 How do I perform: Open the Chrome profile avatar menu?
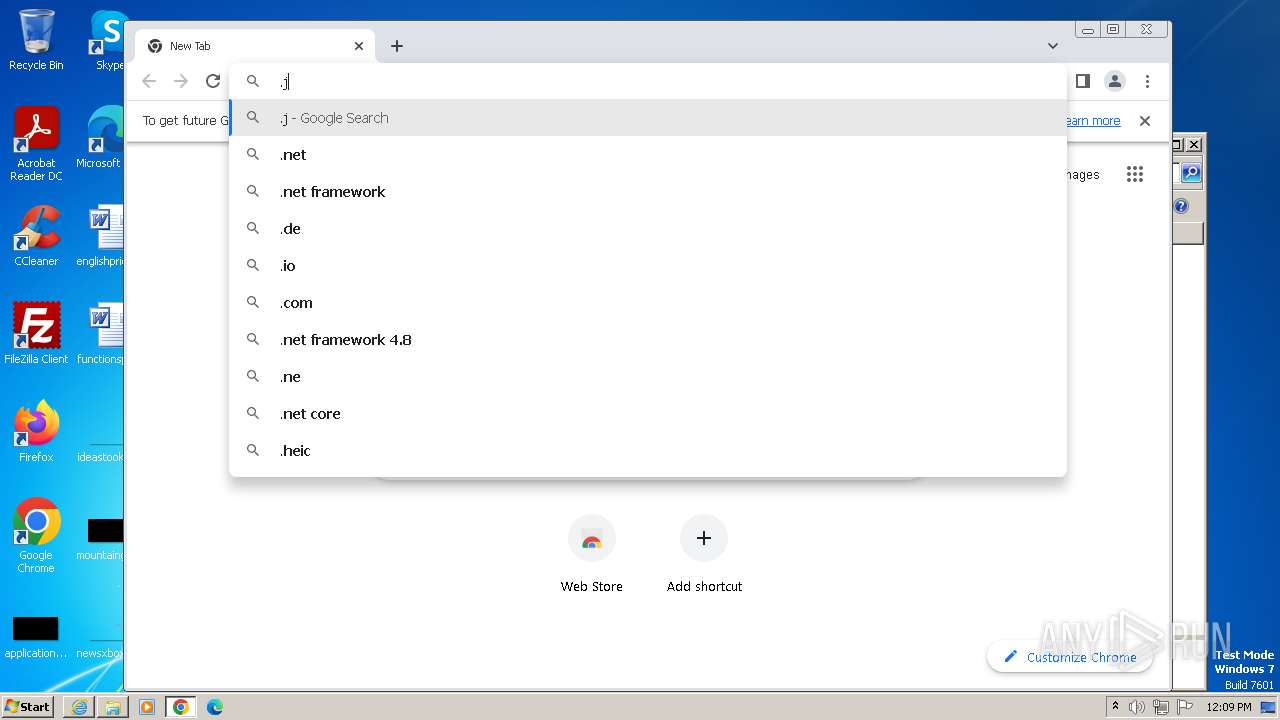pyautogui.click(x=1115, y=81)
